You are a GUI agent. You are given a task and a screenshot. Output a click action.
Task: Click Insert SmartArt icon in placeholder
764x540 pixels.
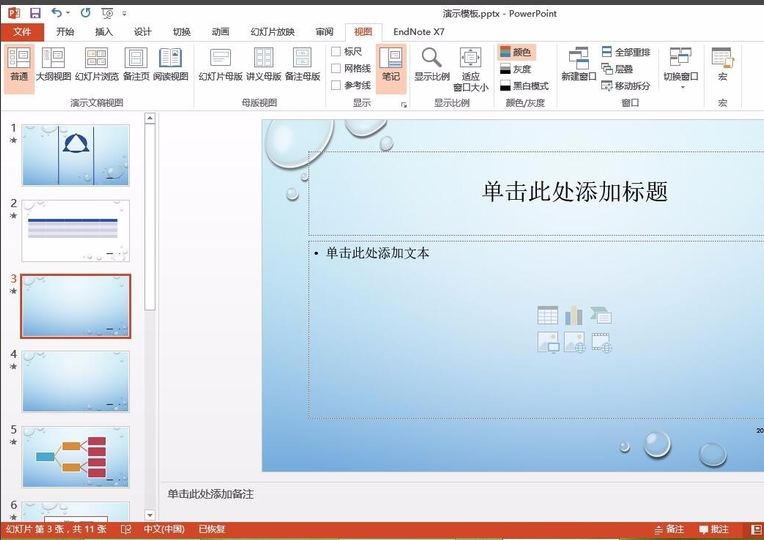[601, 315]
